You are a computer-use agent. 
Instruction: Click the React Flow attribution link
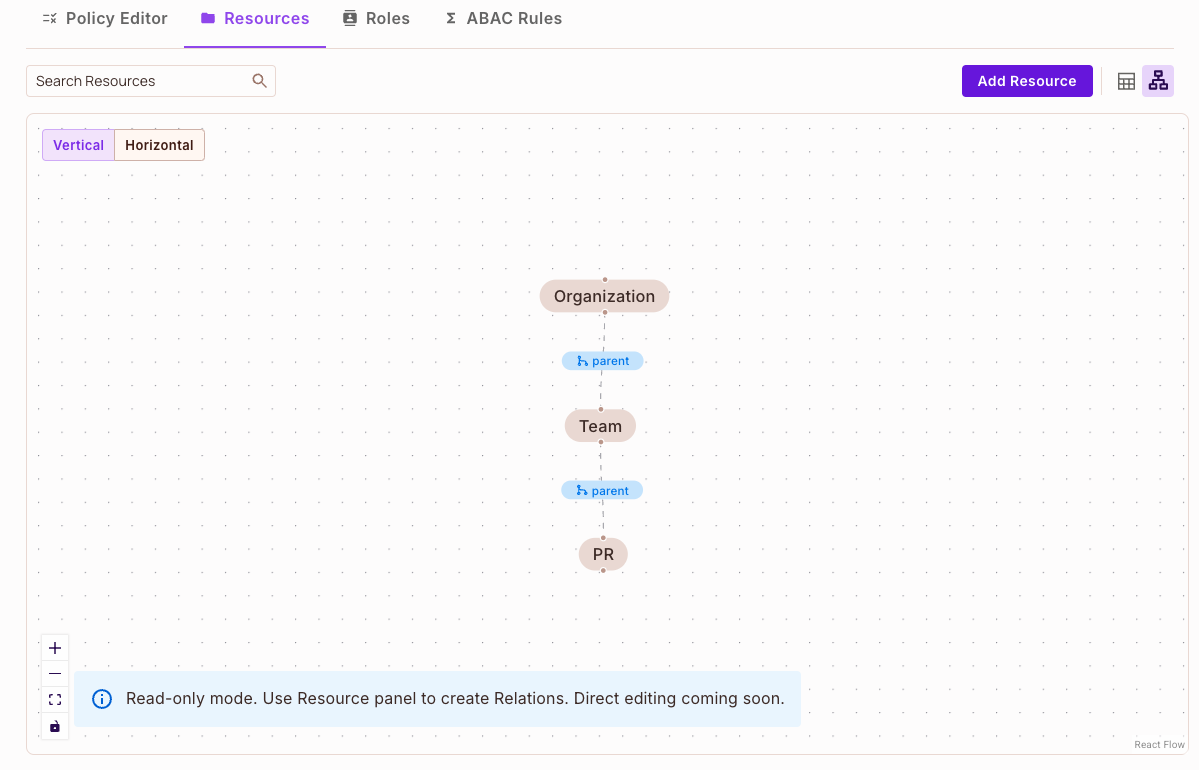coord(1159,744)
